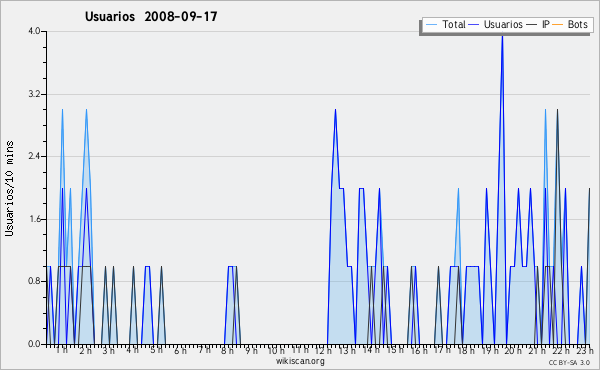Click the orange Bots legend line
The height and width of the screenshot is (370, 600).
pos(558,25)
